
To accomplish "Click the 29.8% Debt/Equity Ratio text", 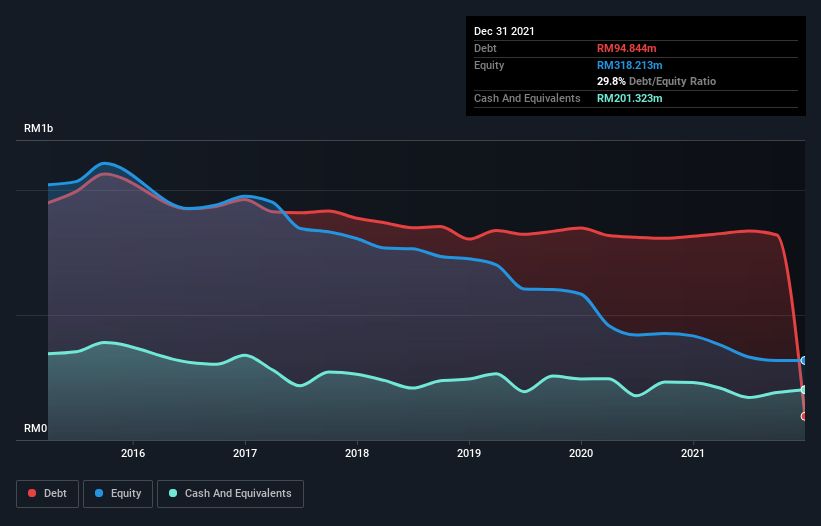I will tap(657, 81).
